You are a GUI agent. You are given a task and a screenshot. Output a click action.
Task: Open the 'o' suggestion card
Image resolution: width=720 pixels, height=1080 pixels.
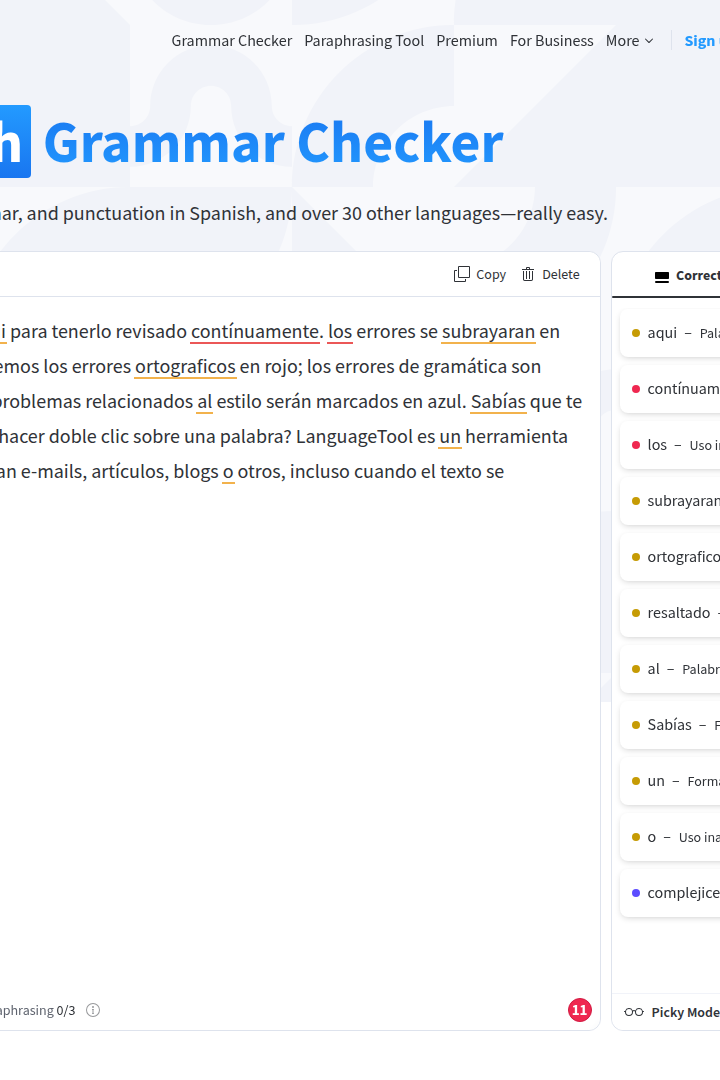[670, 838]
